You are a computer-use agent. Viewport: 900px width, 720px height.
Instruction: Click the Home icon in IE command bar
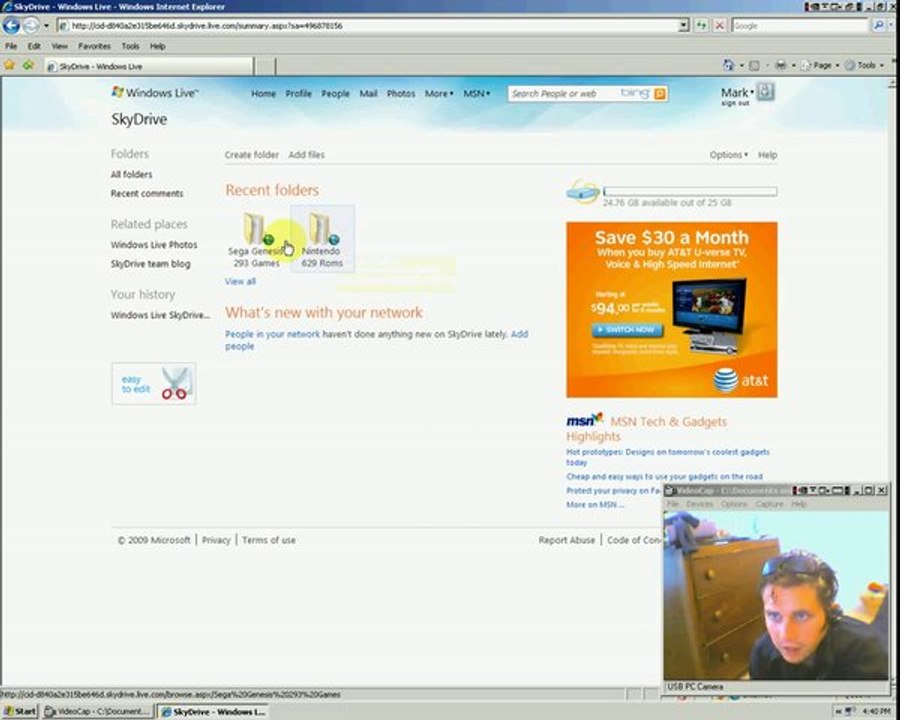click(728, 65)
